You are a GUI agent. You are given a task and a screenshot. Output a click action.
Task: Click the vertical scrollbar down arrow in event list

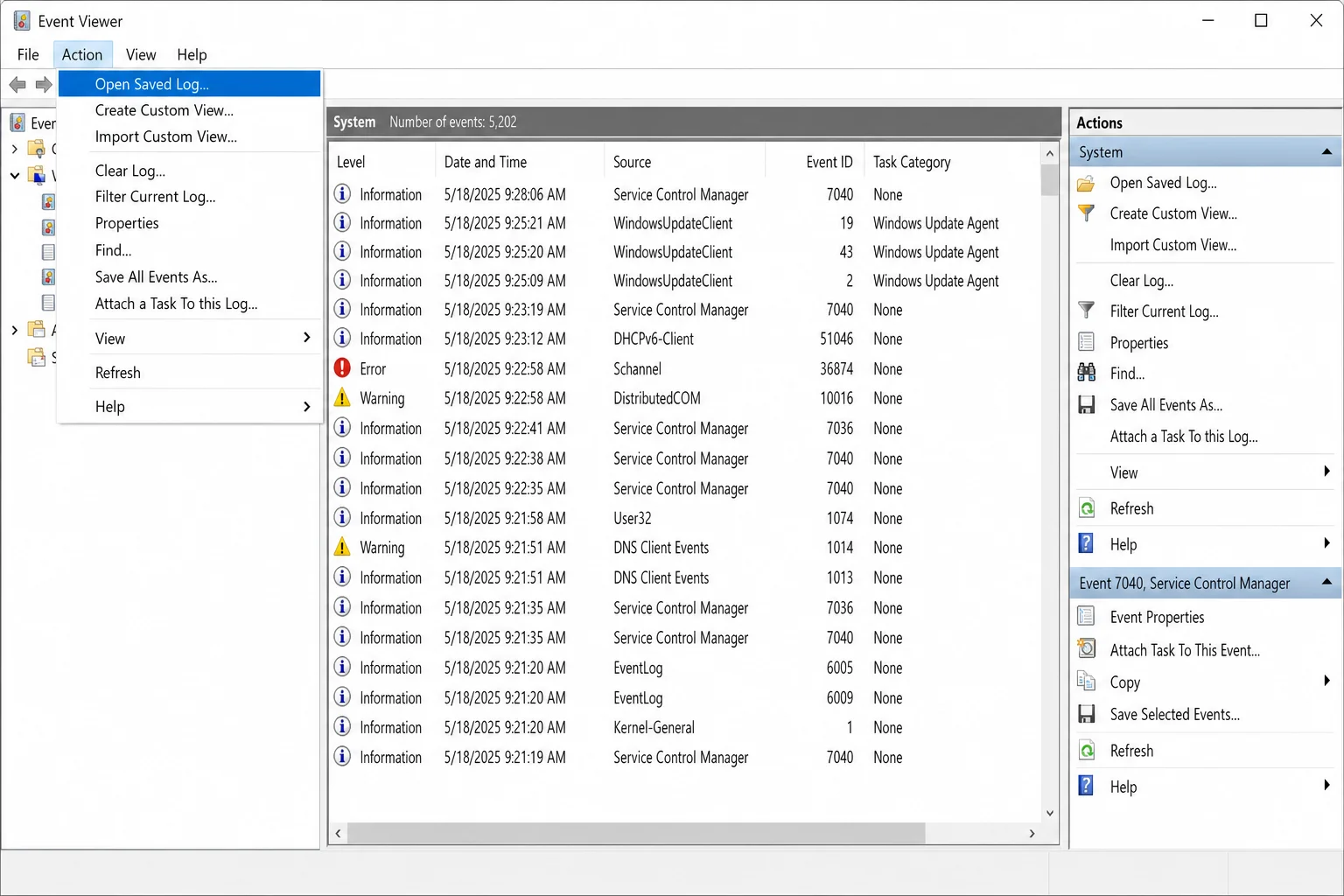pyautogui.click(x=1050, y=813)
